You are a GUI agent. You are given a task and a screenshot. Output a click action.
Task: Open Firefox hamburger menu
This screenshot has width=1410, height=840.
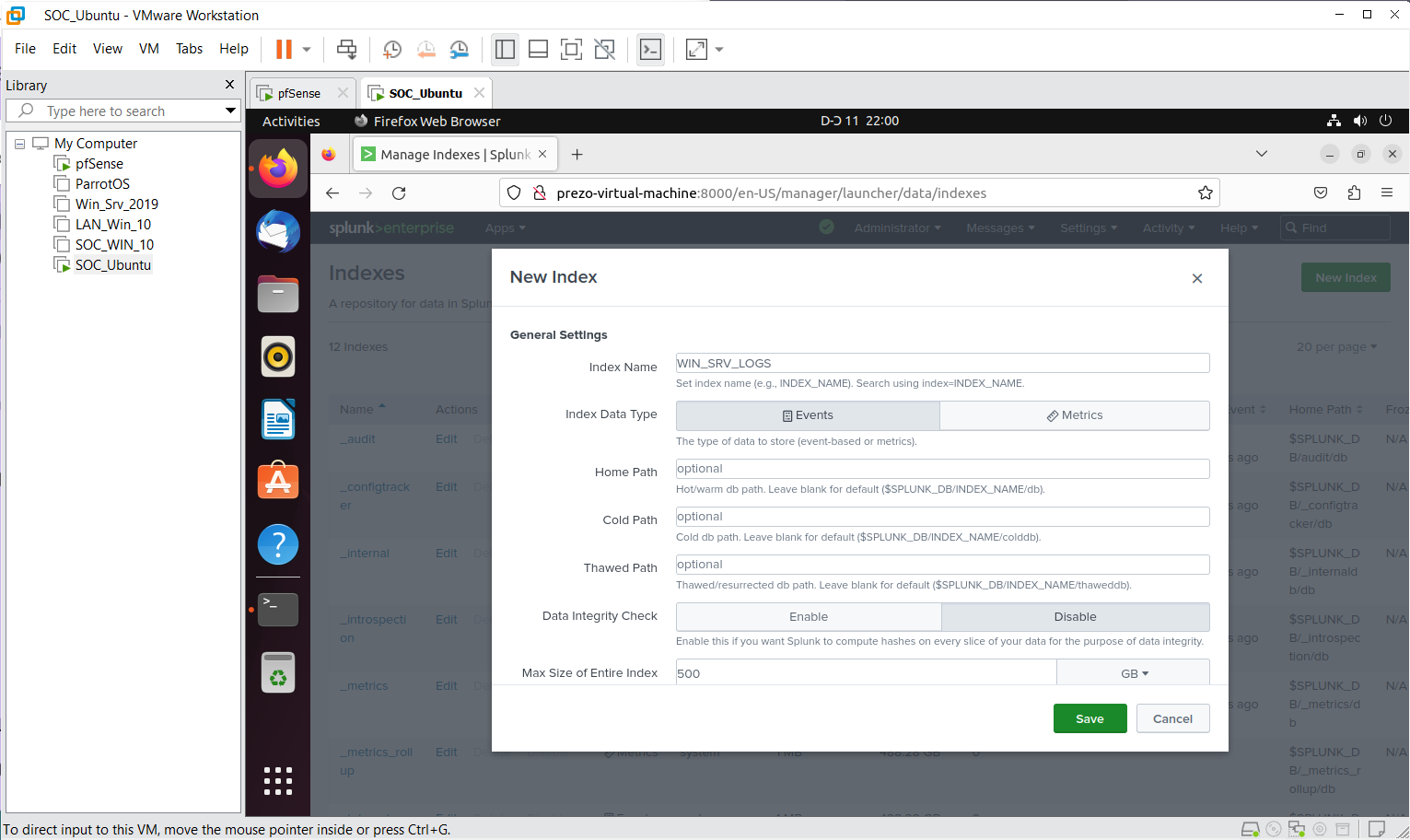click(x=1387, y=193)
